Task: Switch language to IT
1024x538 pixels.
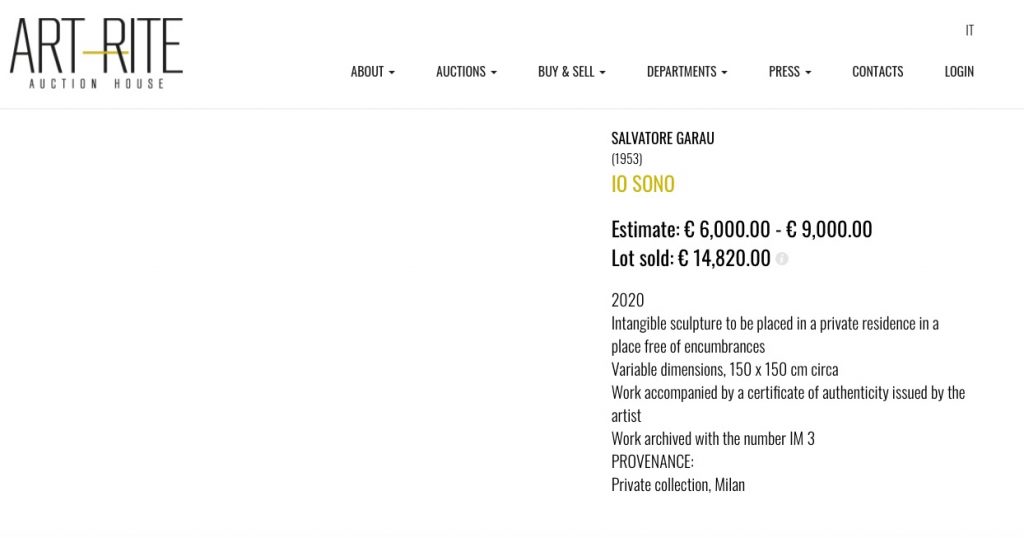Action: pyautogui.click(x=969, y=30)
